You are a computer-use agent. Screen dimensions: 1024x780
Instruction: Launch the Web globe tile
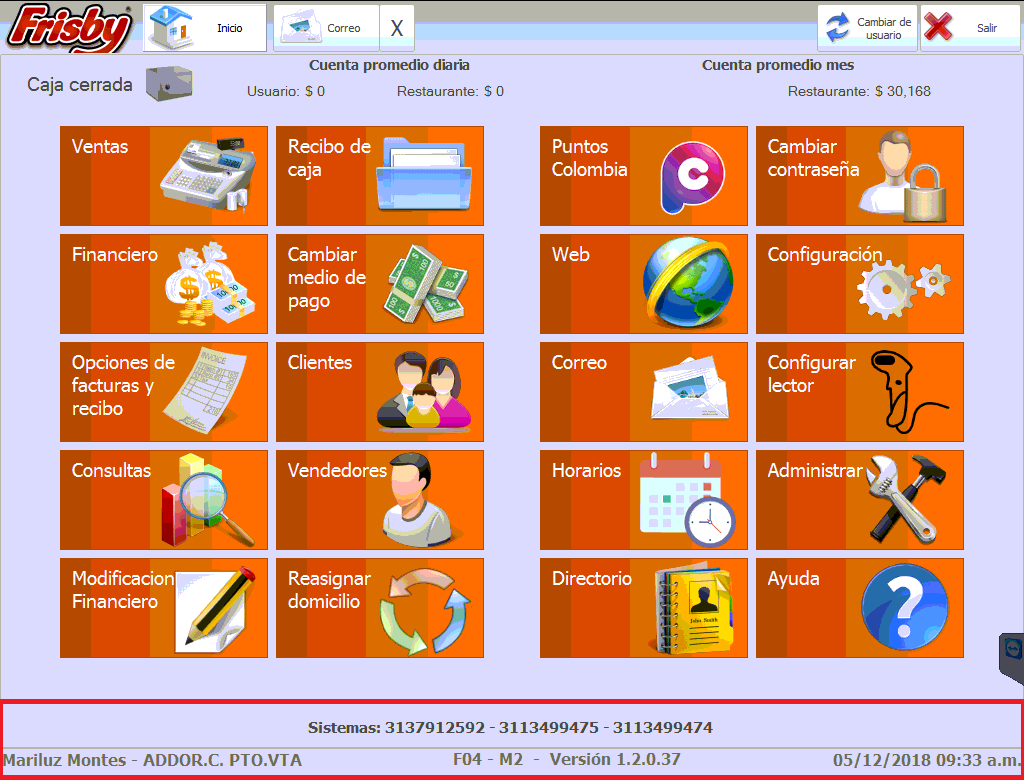pos(644,284)
